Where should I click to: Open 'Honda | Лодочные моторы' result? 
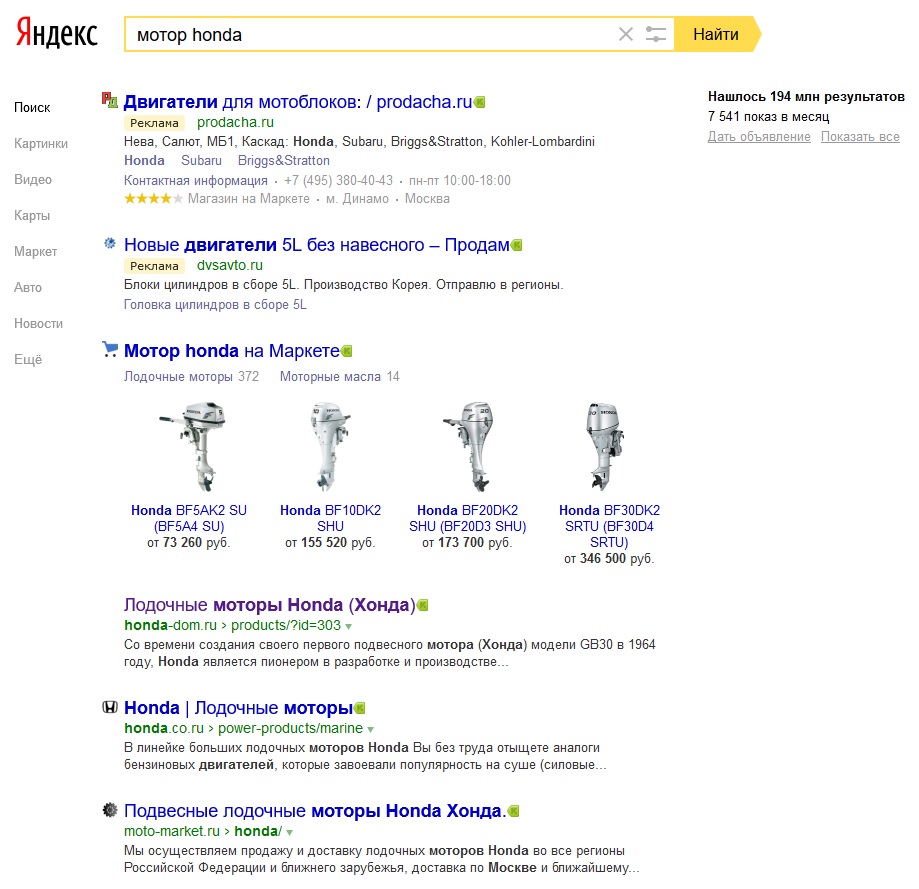(x=239, y=708)
